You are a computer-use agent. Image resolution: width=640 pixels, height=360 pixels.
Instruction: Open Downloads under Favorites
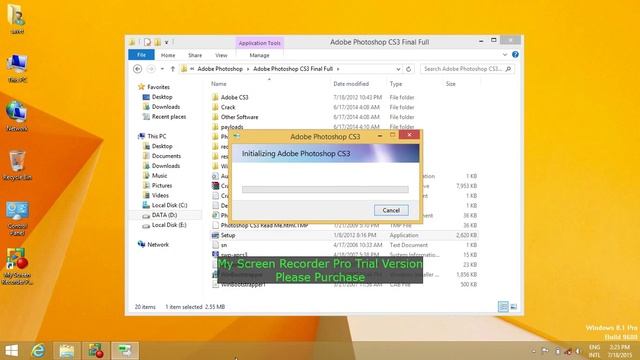[x=166, y=107]
